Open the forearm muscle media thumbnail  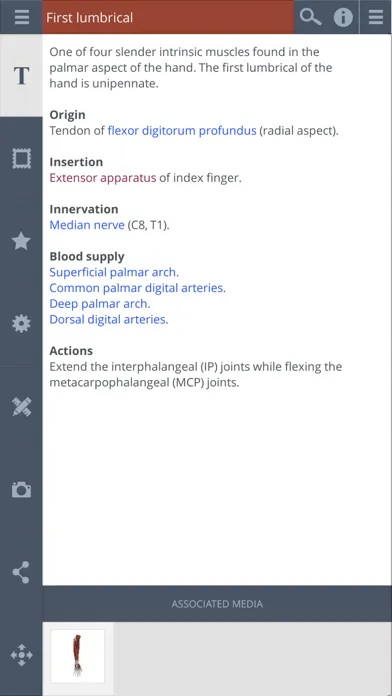point(78,656)
